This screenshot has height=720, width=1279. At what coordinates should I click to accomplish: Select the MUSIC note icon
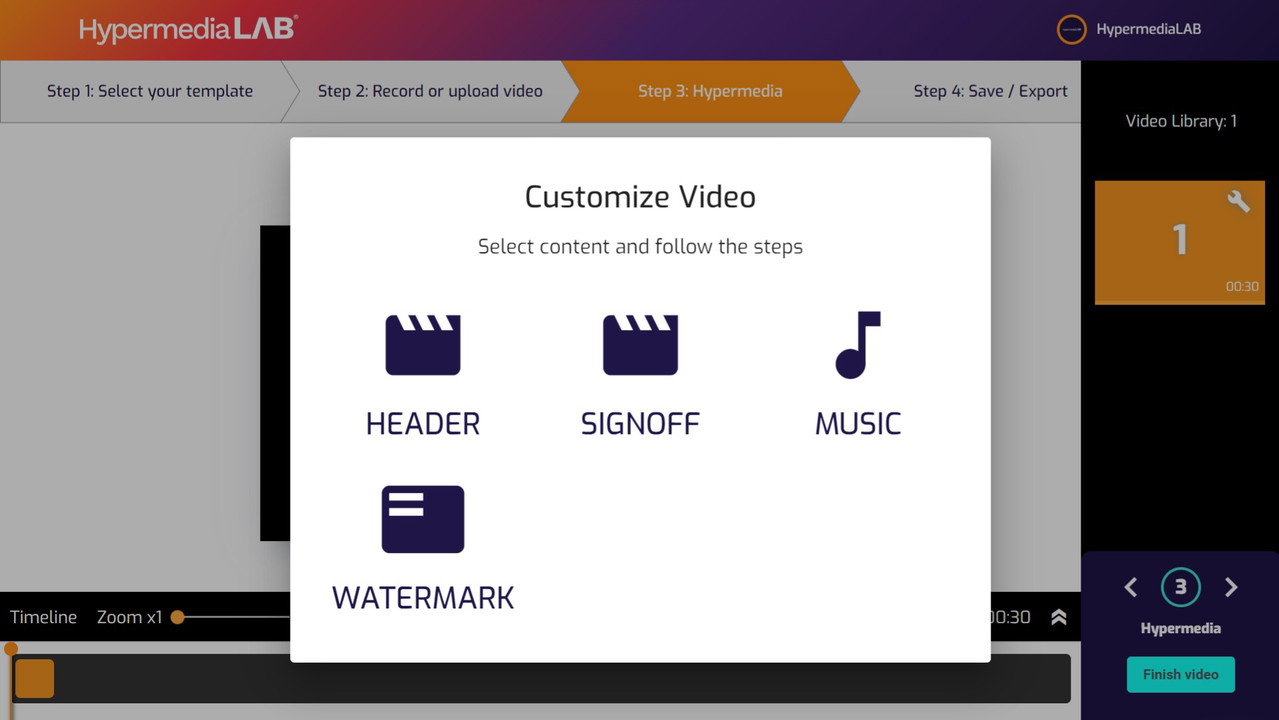857,345
